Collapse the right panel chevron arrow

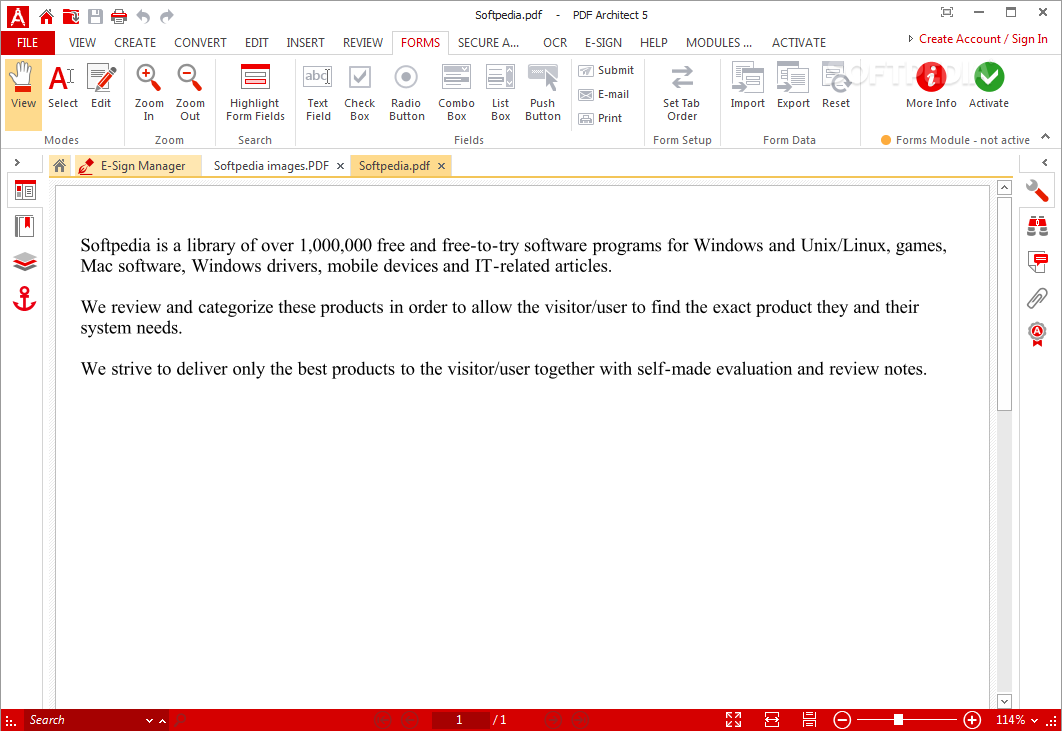pos(1045,163)
